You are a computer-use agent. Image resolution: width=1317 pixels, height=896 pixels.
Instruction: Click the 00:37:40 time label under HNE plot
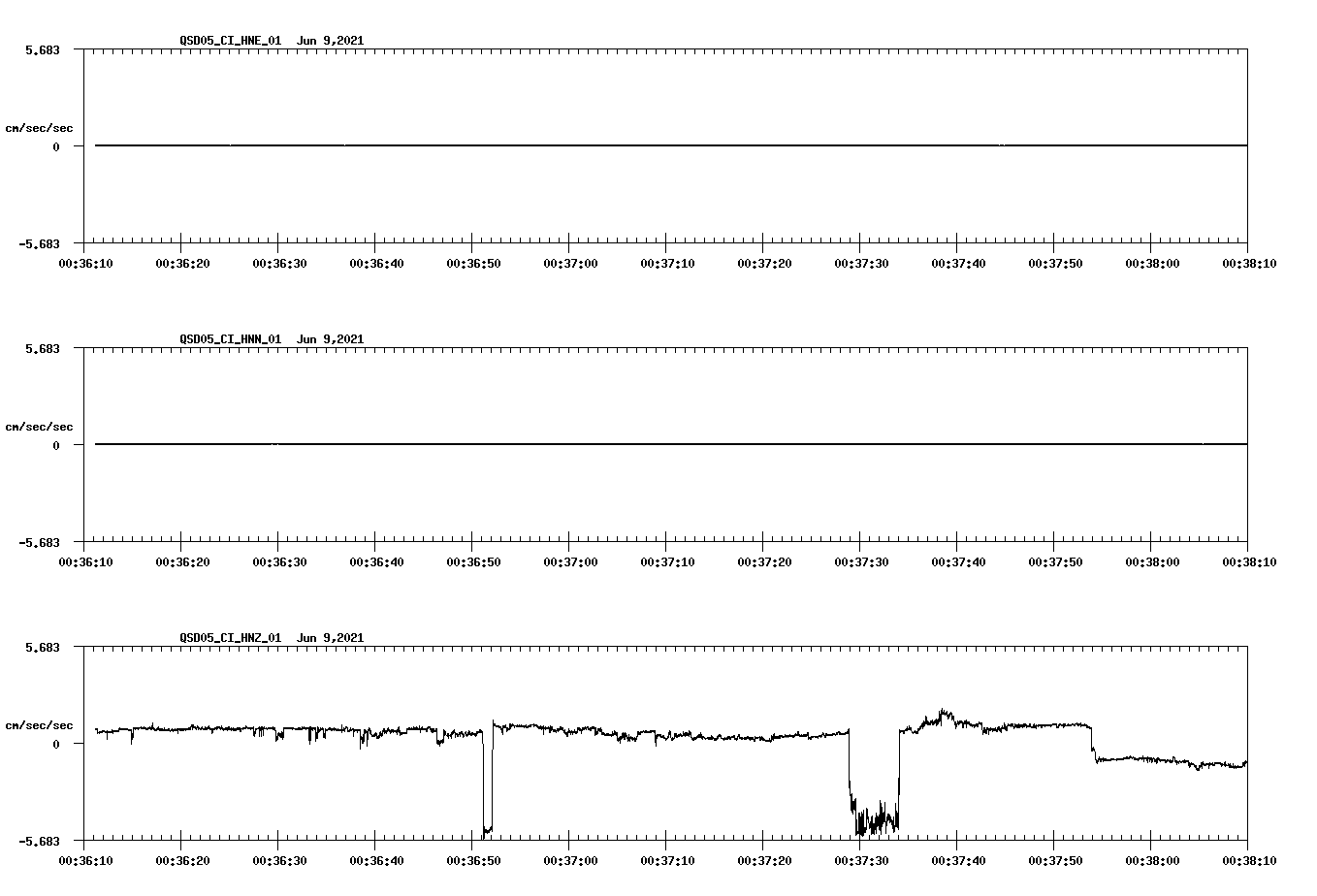[x=958, y=263]
